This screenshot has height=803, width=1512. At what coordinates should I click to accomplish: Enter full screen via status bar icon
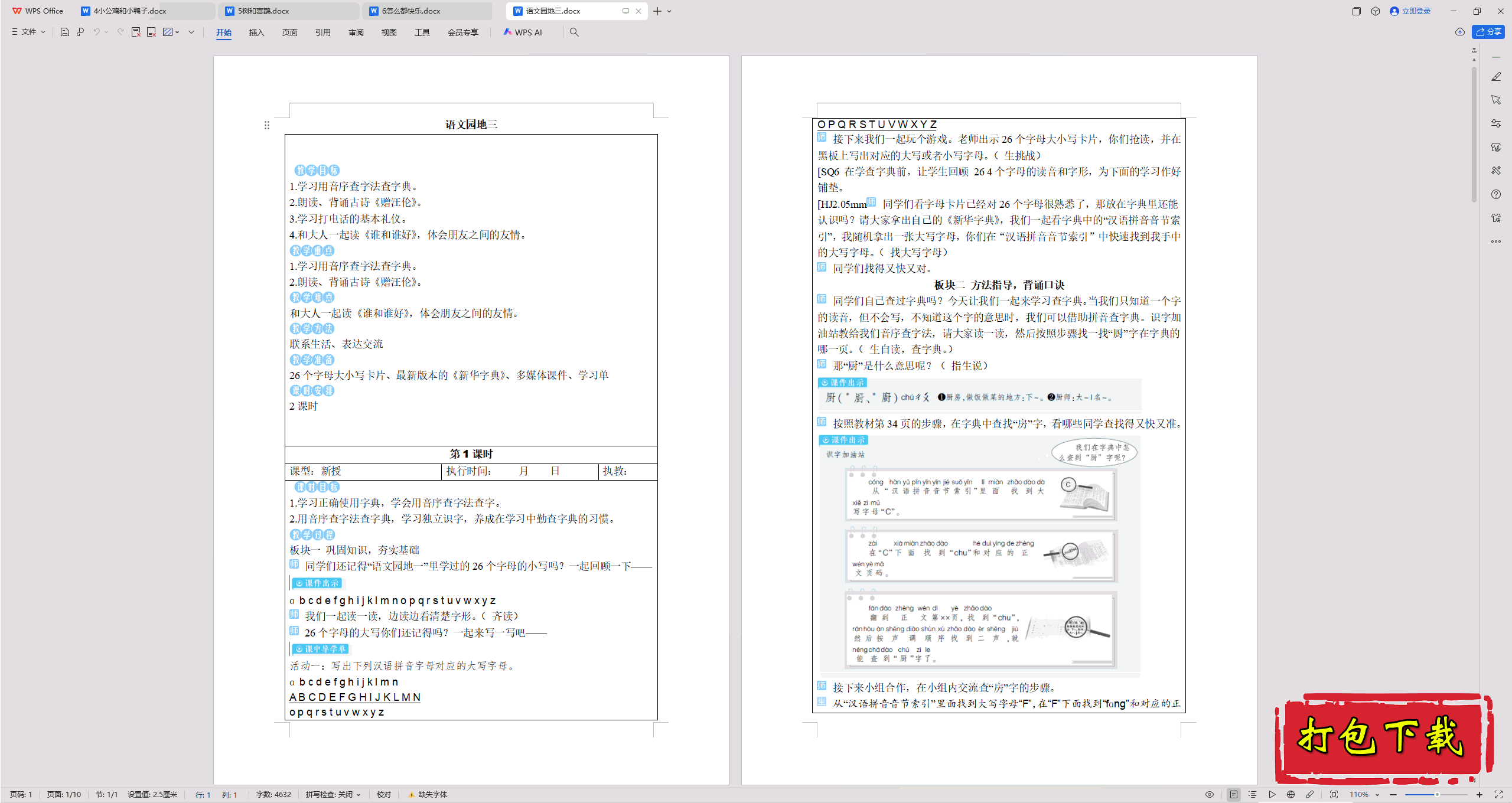[1498, 795]
